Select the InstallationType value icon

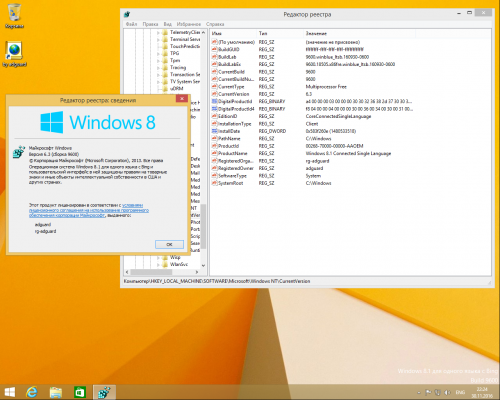(215, 124)
